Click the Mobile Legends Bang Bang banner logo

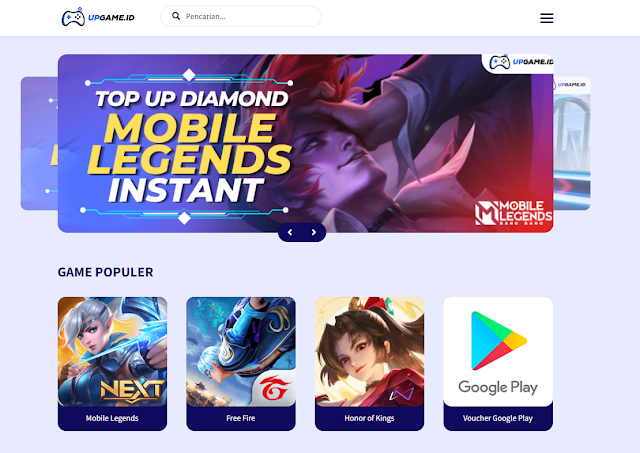(x=513, y=213)
